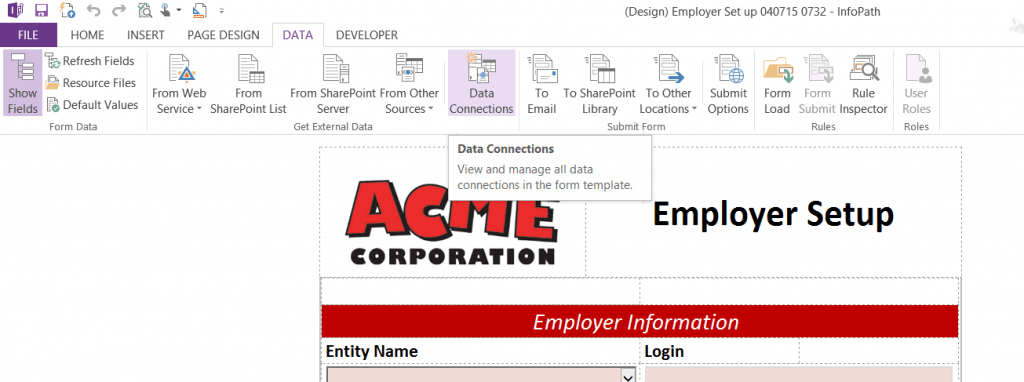Click the InfoPath application icon

16,10
